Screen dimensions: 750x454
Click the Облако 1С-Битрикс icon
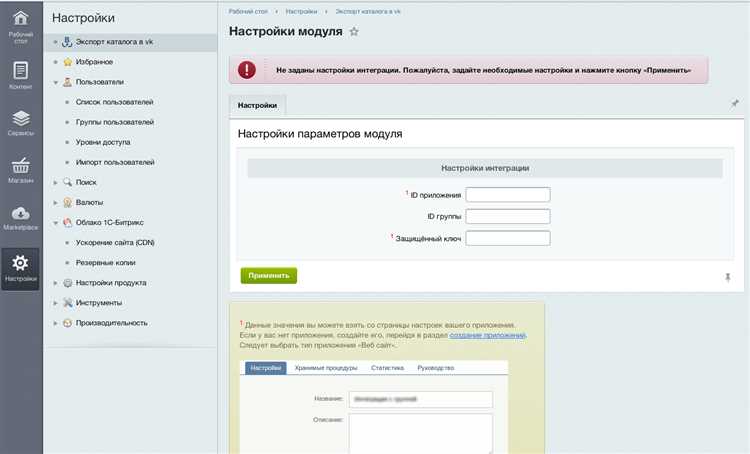[x=67, y=222]
